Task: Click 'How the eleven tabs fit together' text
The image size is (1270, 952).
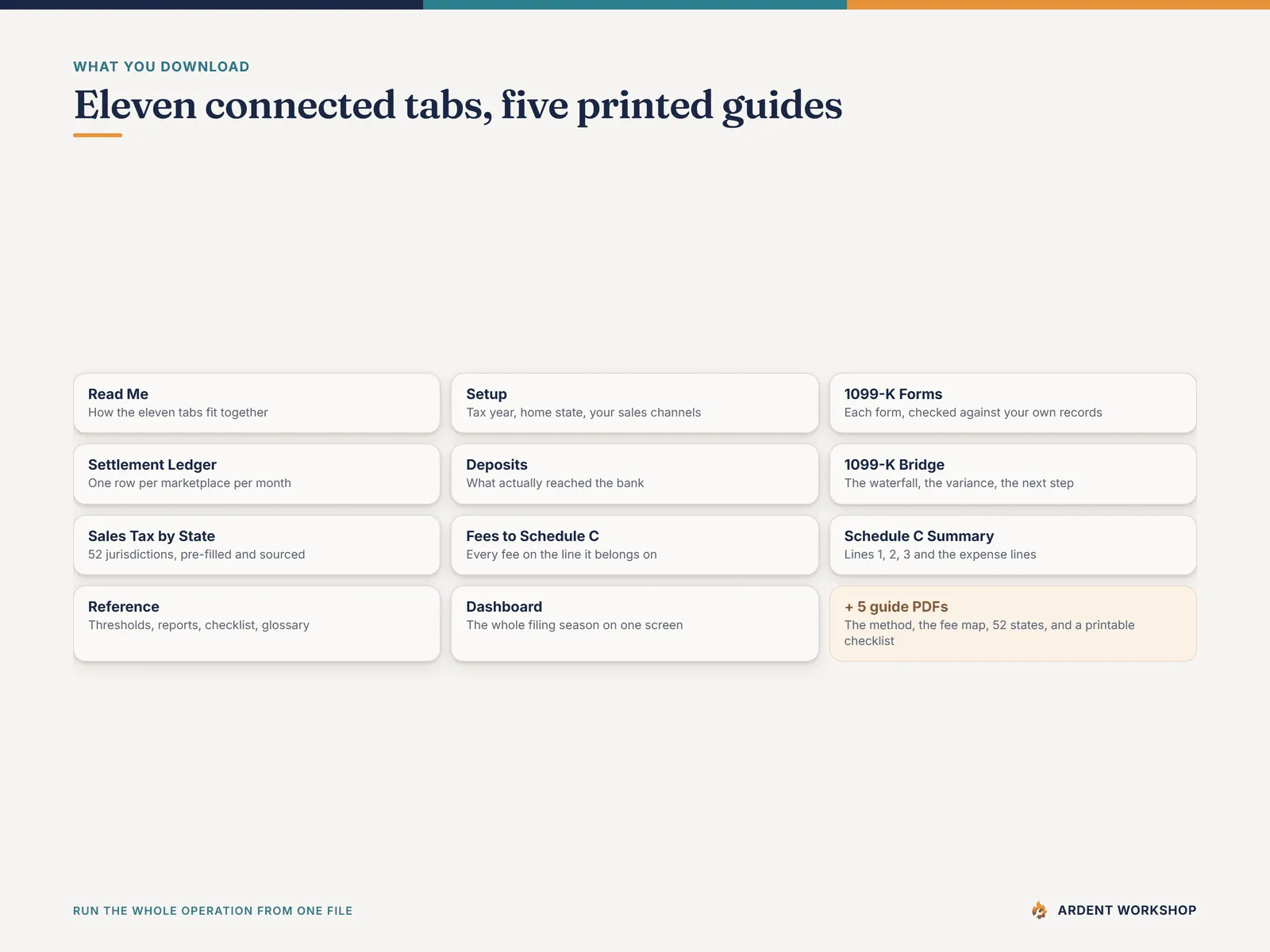Action: click(x=178, y=413)
